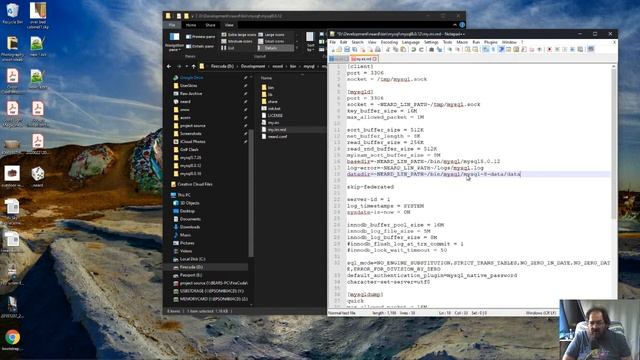The height and width of the screenshot is (360, 640).
Task: Choose Small icons layout in Explorer
Action: pyautogui.click(x=271, y=41)
